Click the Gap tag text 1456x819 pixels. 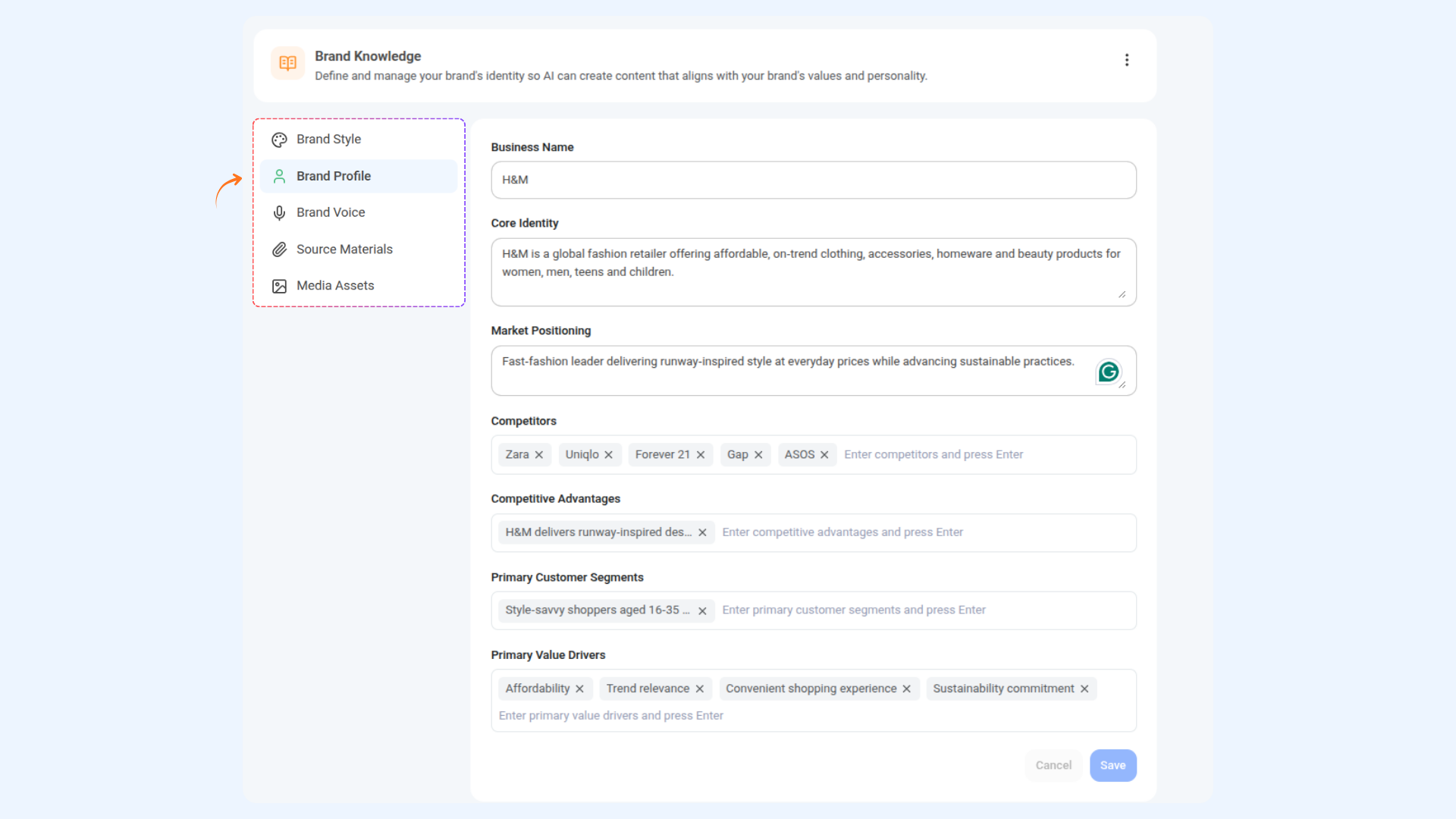pyautogui.click(x=738, y=455)
